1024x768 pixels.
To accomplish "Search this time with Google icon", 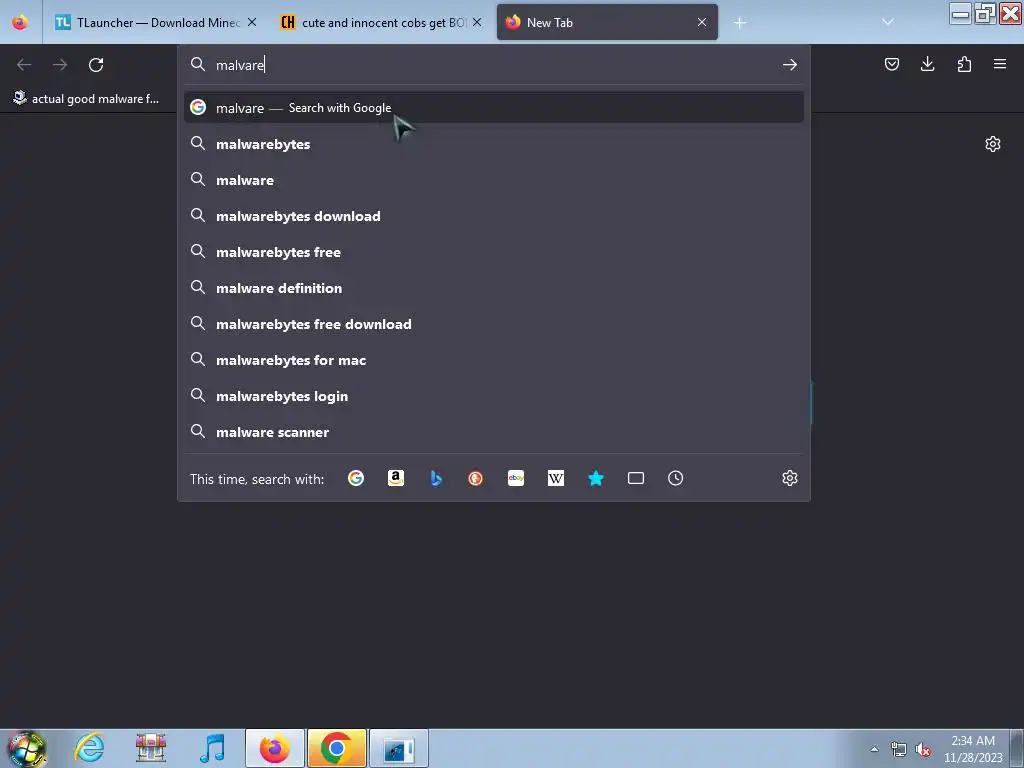I will coord(356,479).
